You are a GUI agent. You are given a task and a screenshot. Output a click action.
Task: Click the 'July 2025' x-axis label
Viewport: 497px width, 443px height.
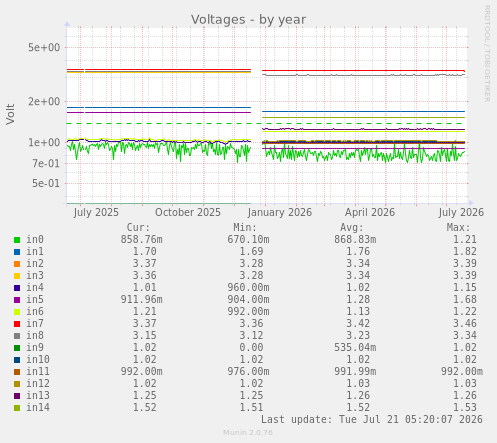tap(96, 213)
